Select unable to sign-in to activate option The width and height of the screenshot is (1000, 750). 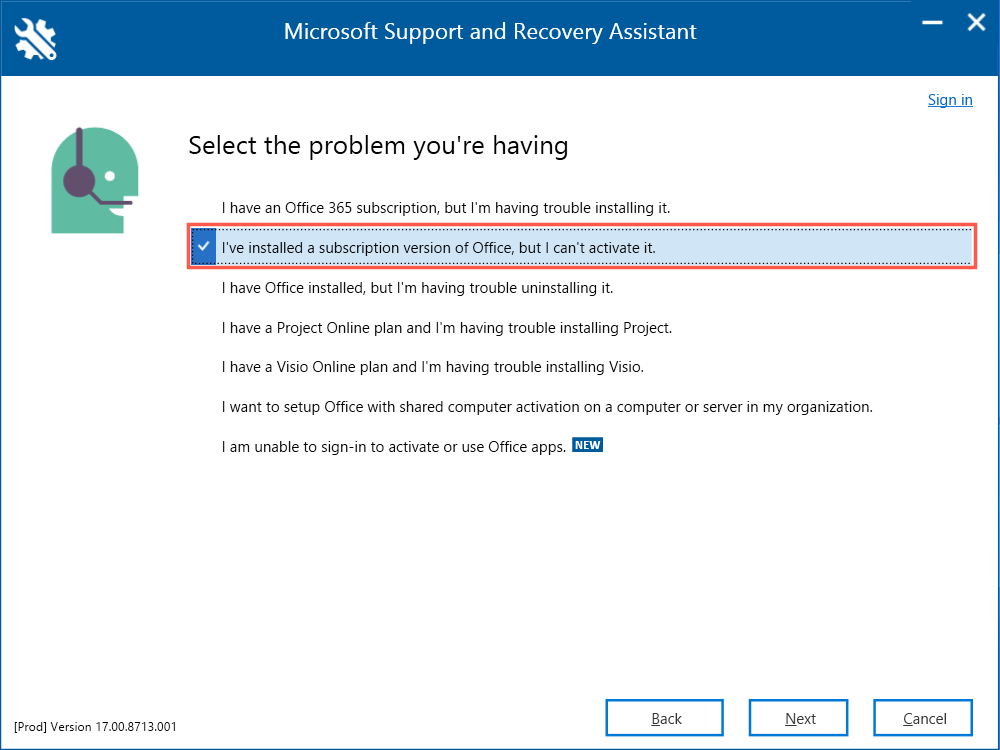394,447
